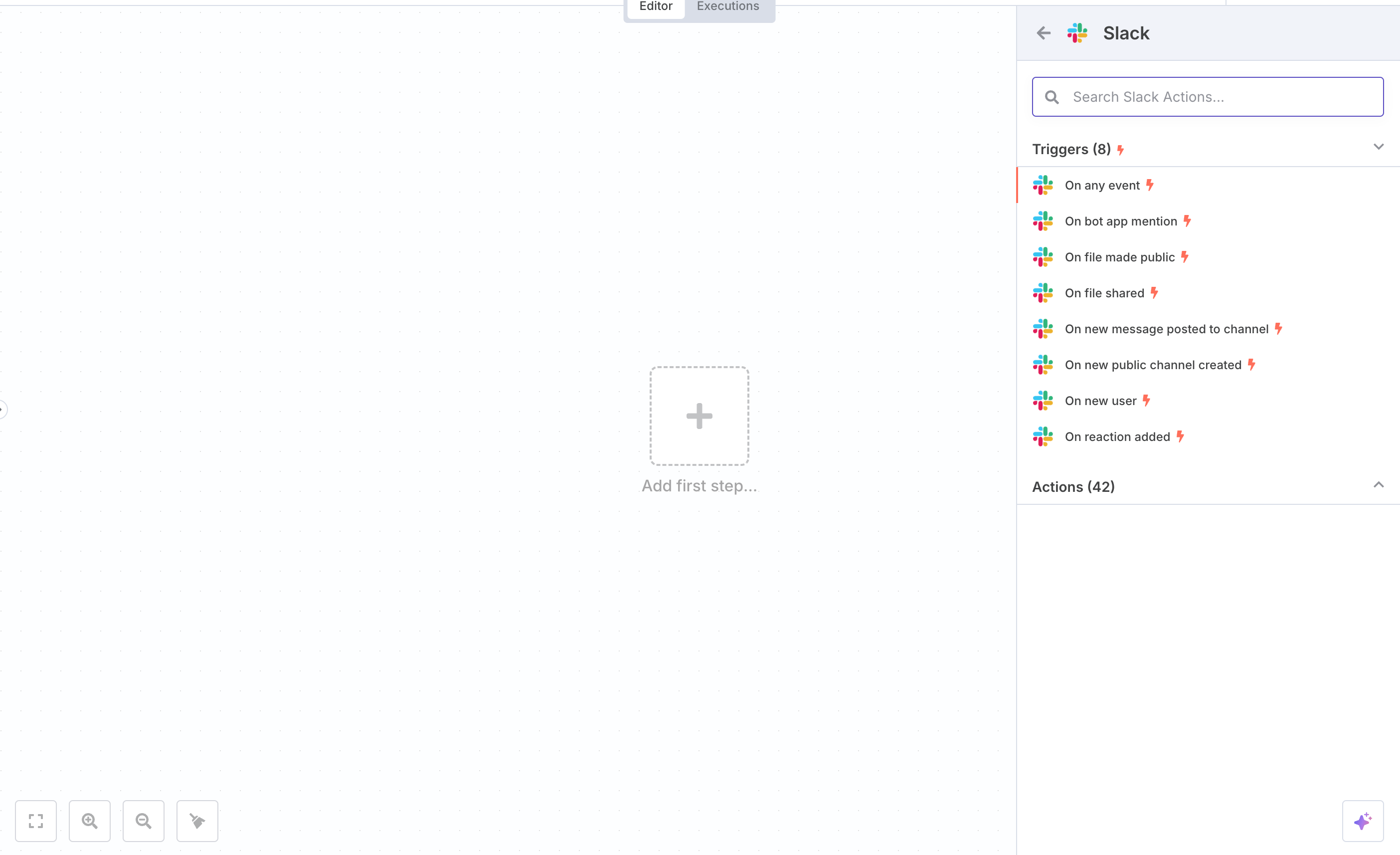The width and height of the screenshot is (1400, 855).
Task: Pick On new message posted to channel
Action: coord(1166,329)
